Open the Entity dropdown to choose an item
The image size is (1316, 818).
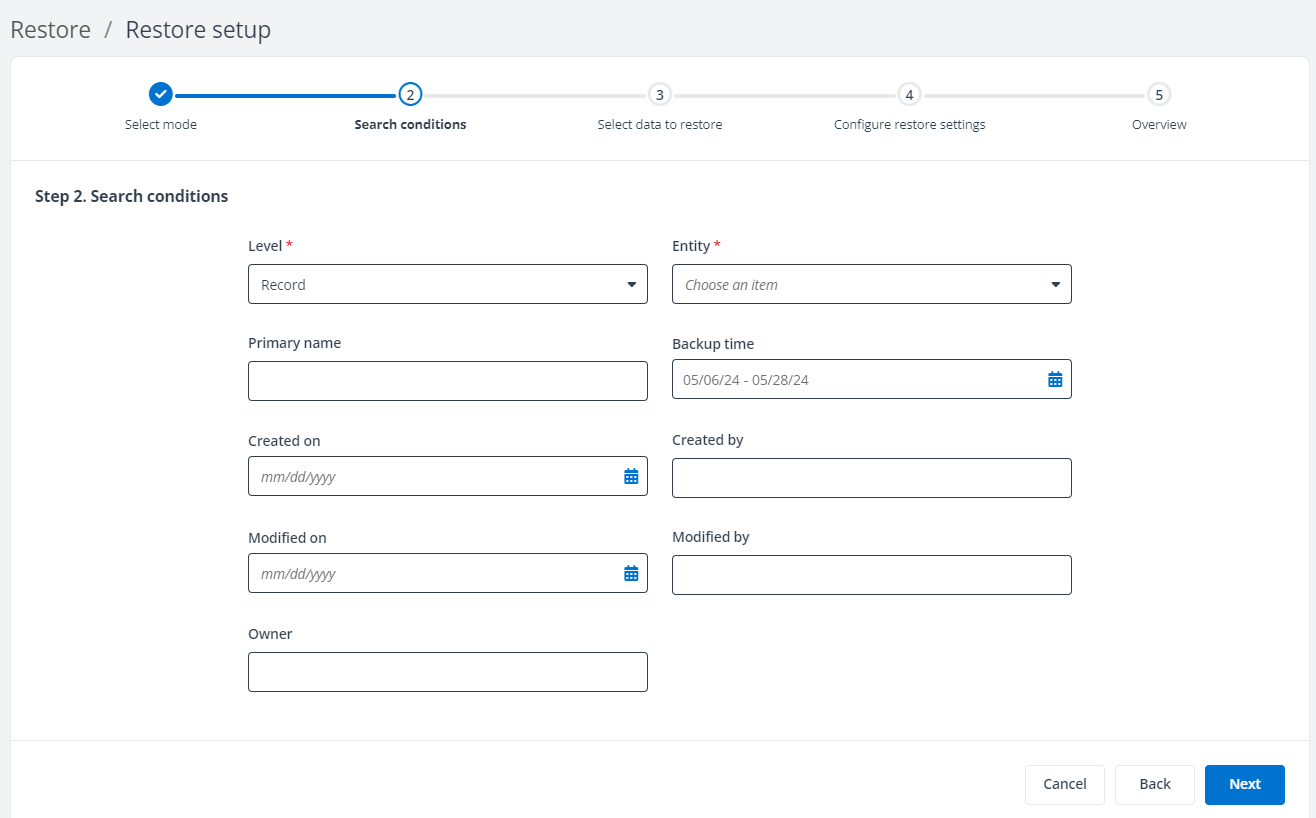click(871, 284)
